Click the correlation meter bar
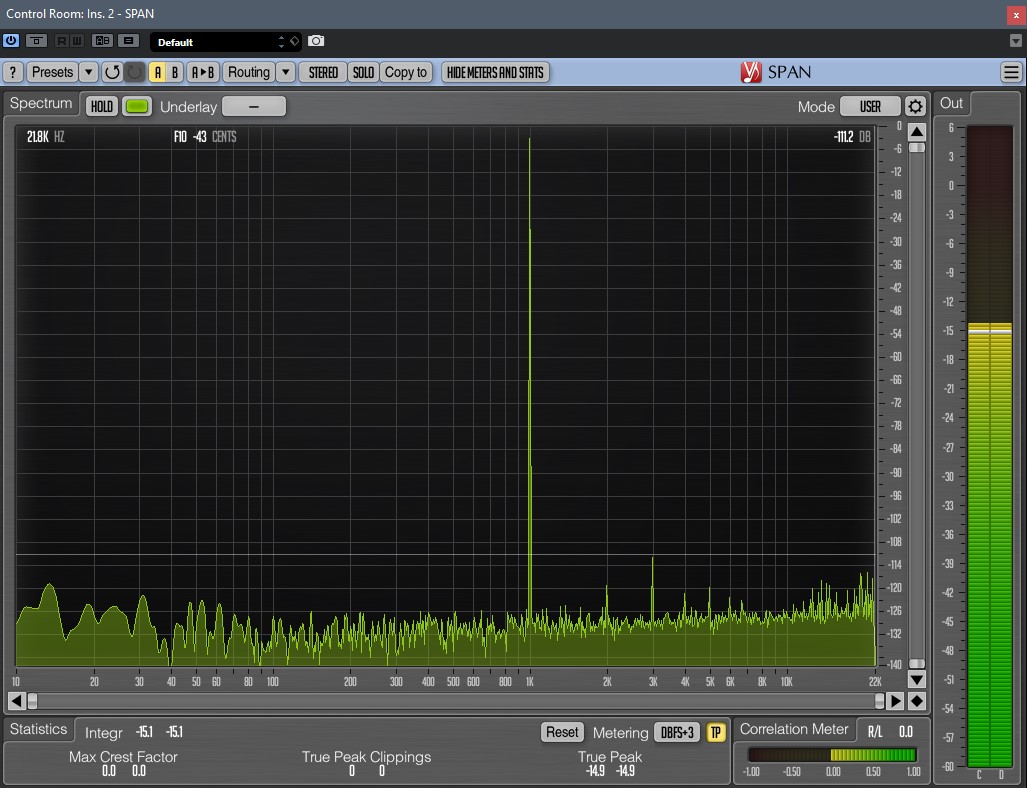This screenshot has height=788, width=1027. [832, 755]
